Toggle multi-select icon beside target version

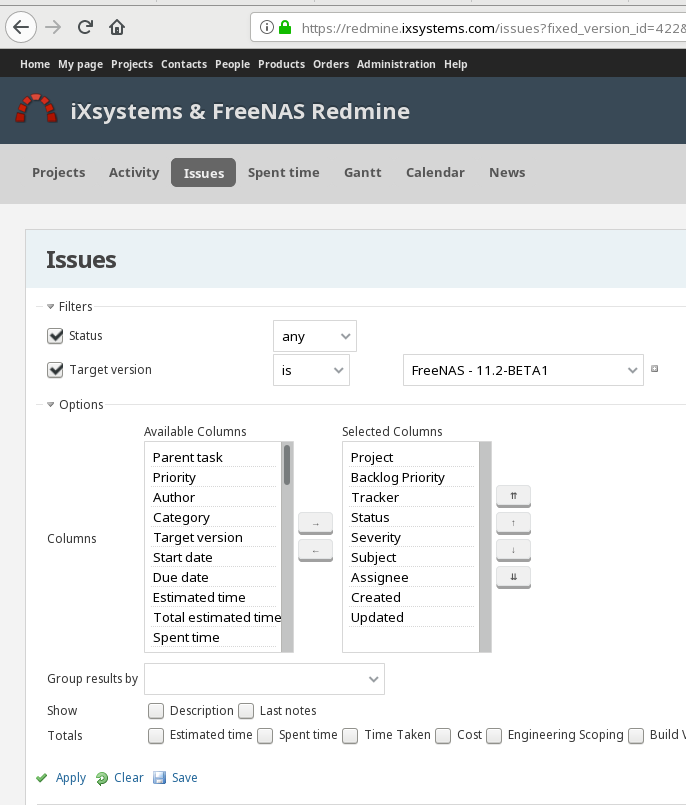click(655, 369)
